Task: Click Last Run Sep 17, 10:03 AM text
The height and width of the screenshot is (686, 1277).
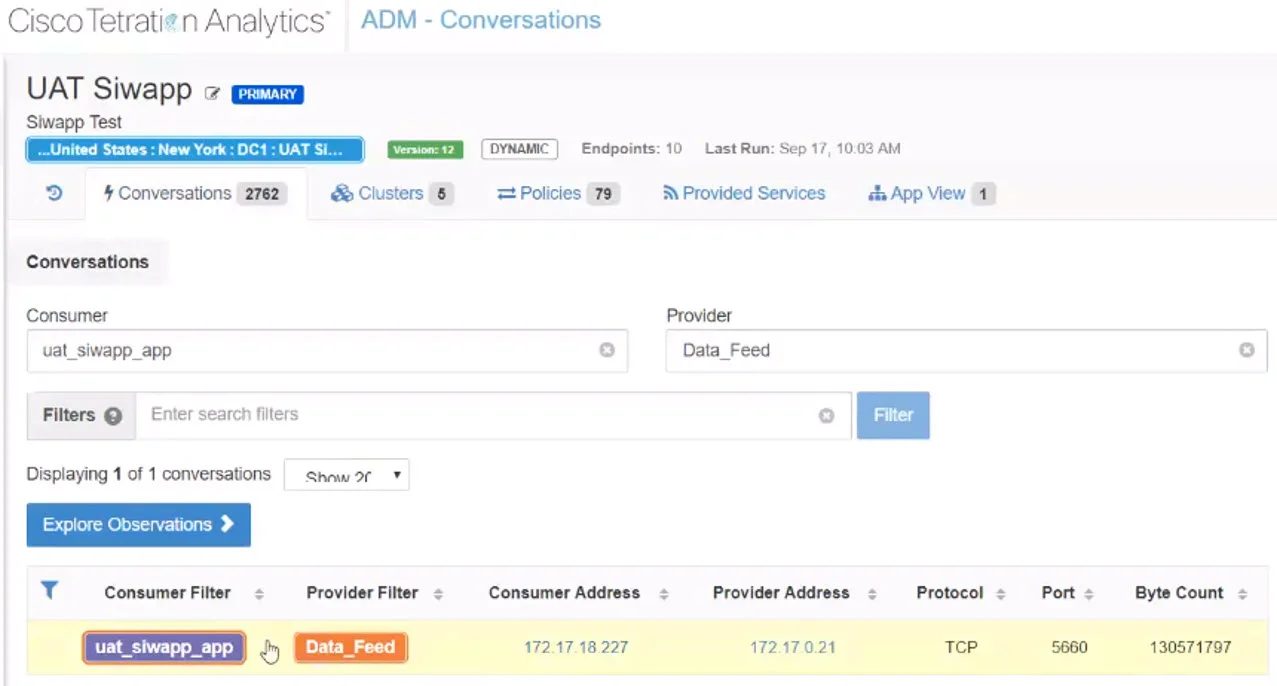Action: tap(803, 149)
